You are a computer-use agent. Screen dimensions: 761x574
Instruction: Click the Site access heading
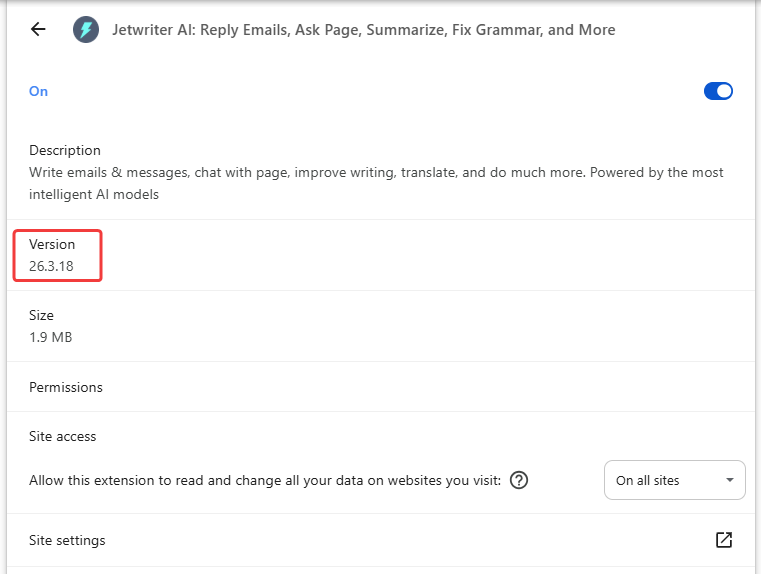click(x=63, y=436)
